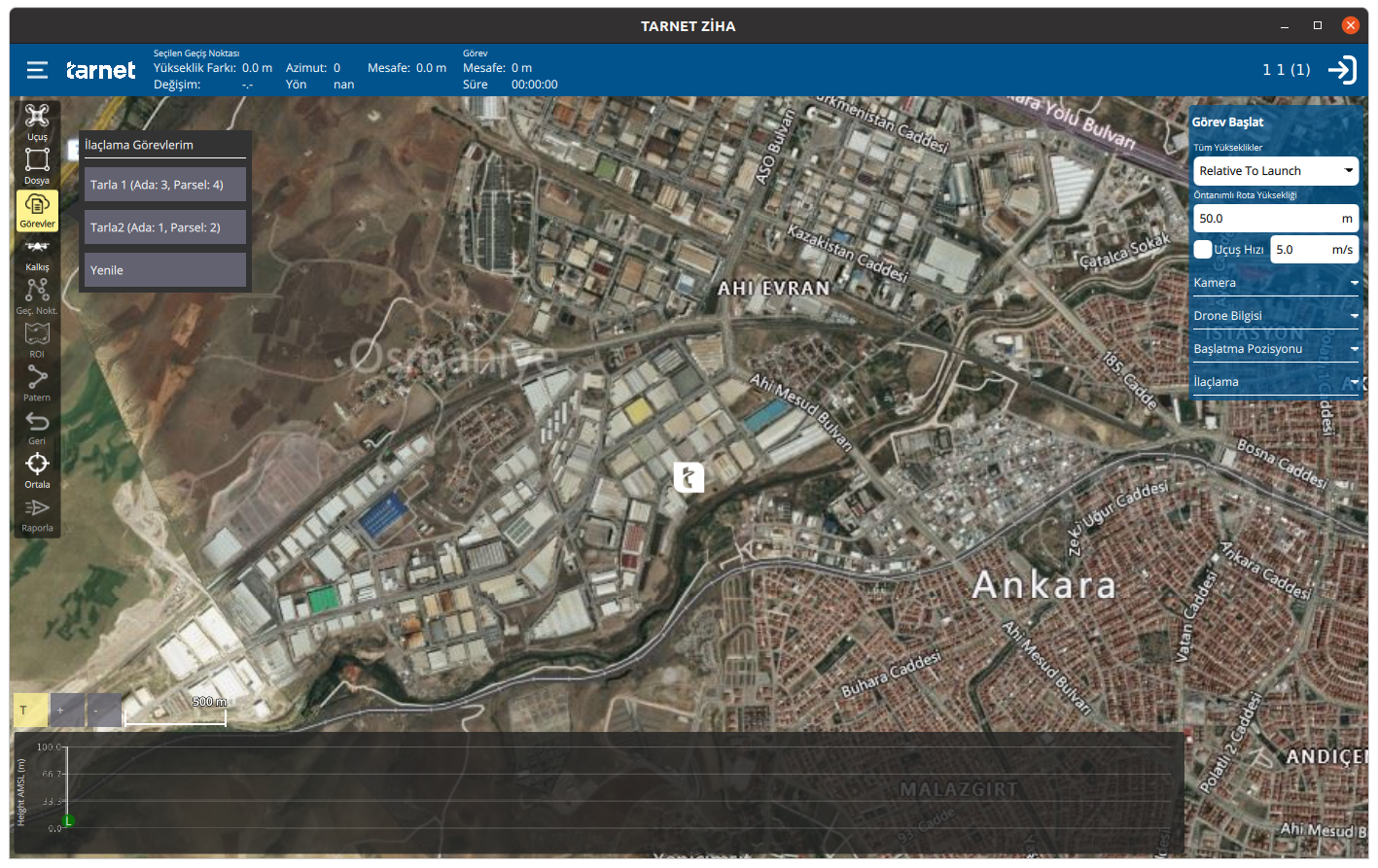Click the Raporla report icon

37,514
